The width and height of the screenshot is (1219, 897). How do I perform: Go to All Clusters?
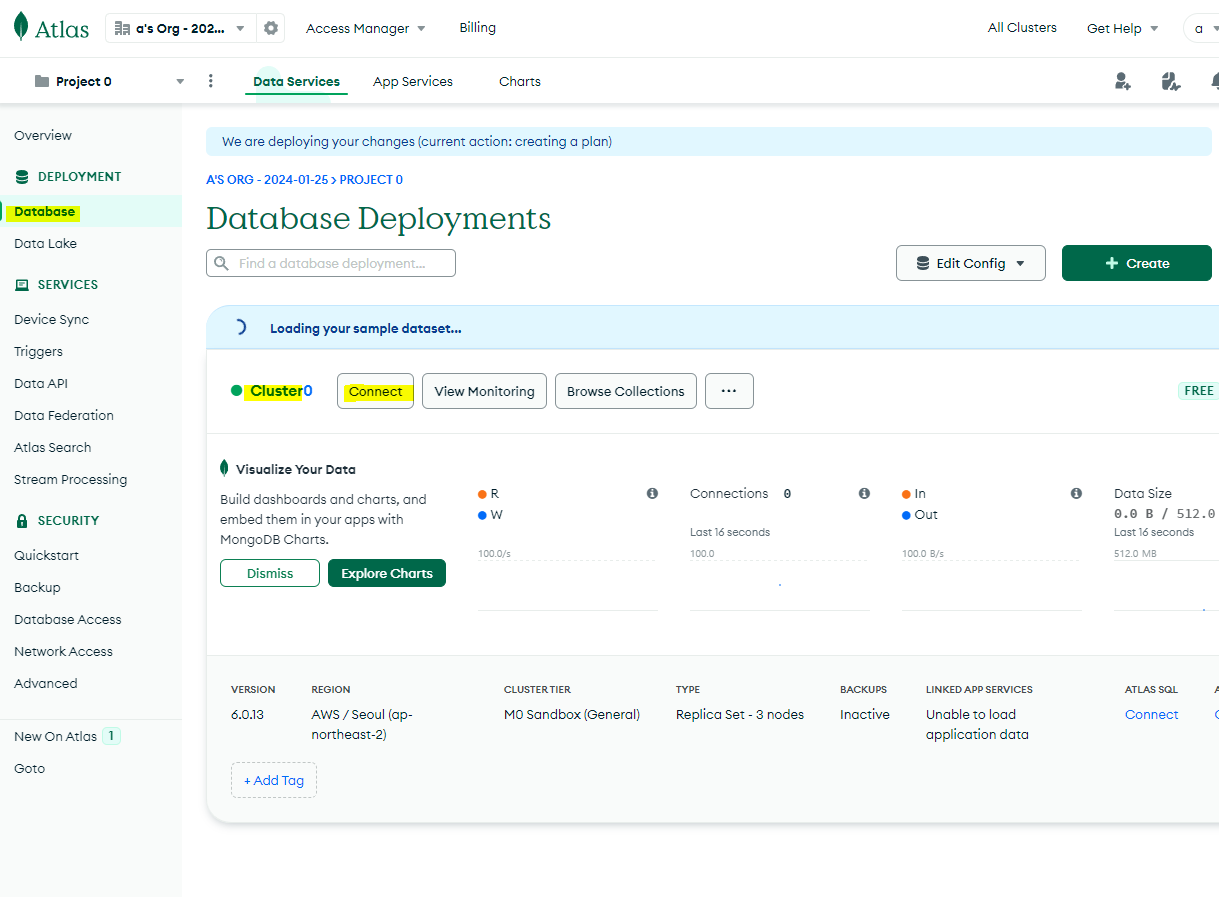point(1022,27)
